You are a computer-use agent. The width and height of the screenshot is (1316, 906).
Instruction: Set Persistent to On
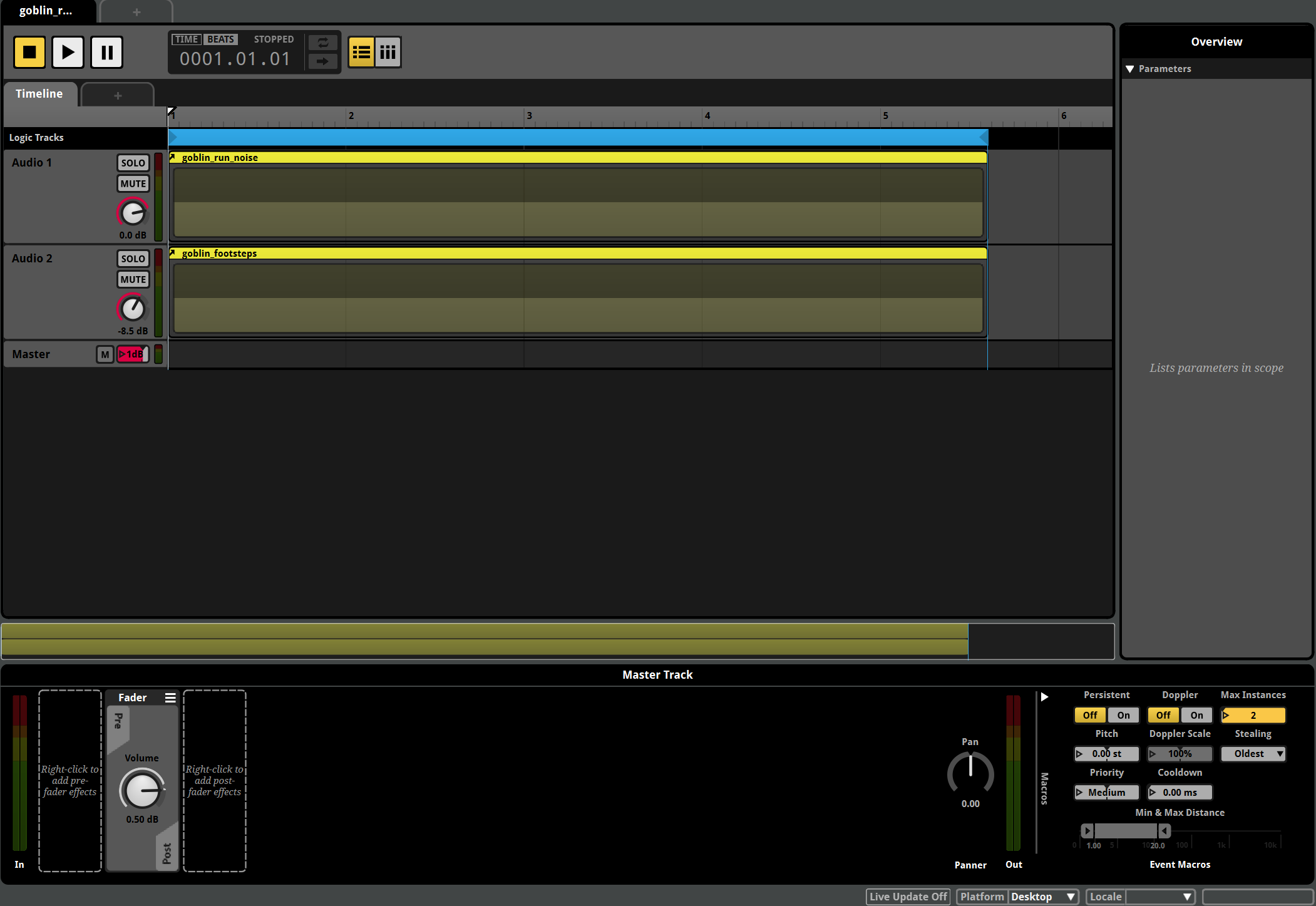coord(1123,715)
